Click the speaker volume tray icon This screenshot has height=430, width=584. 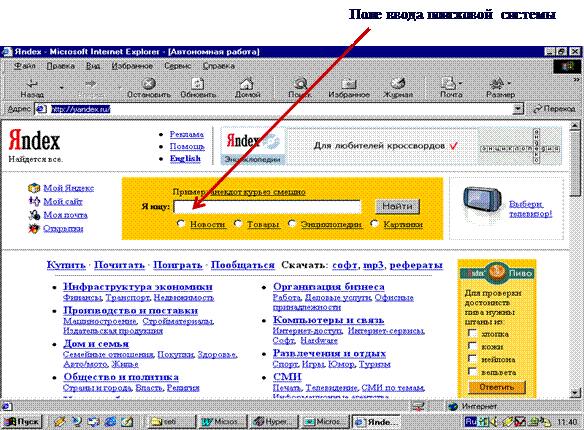click(494, 422)
